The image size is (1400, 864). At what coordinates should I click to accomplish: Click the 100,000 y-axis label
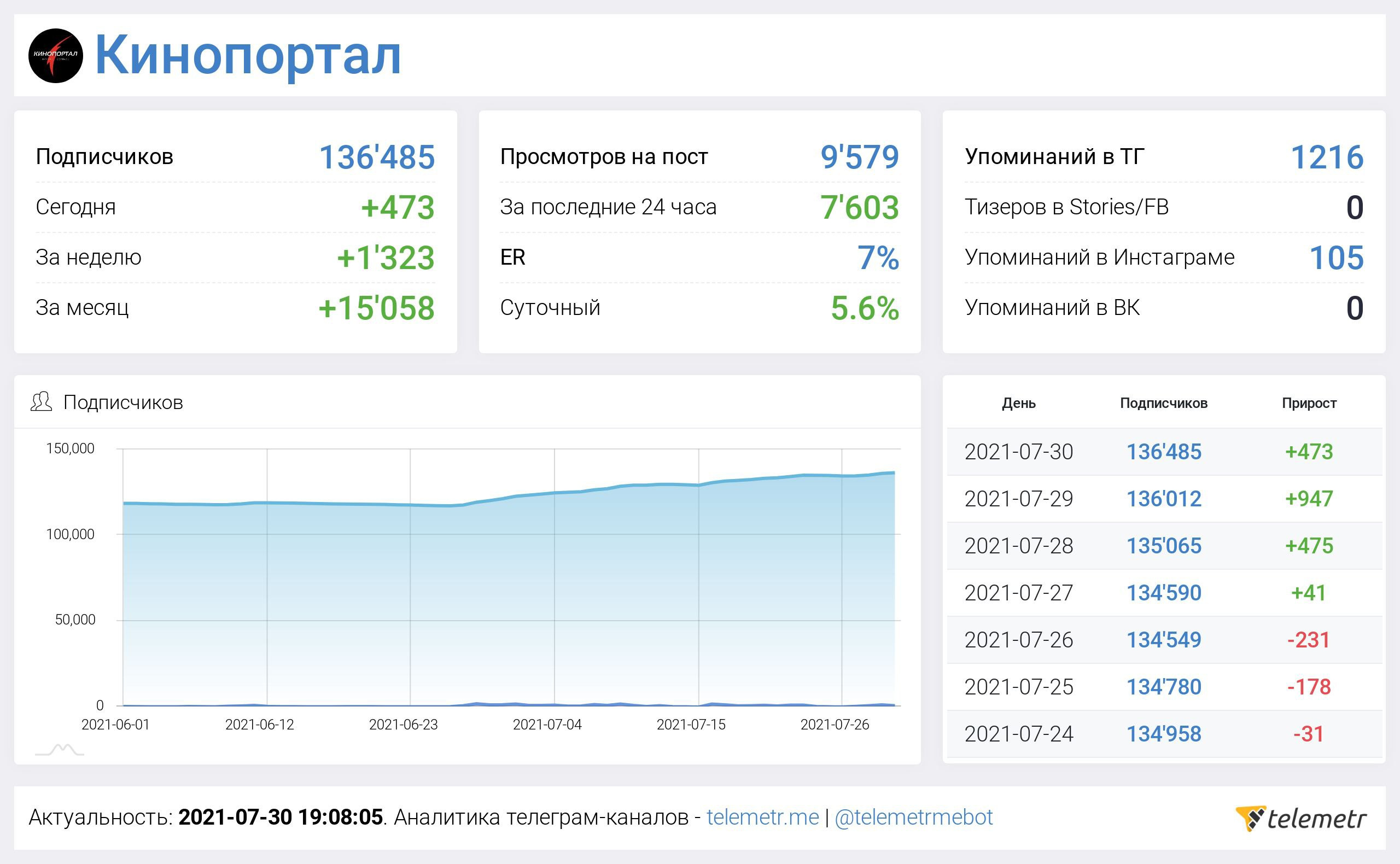[71, 534]
